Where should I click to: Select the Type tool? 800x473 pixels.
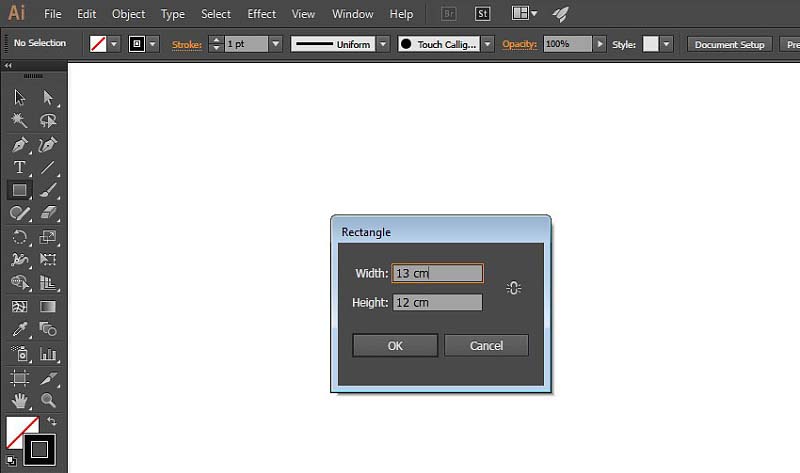pyautogui.click(x=19, y=167)
